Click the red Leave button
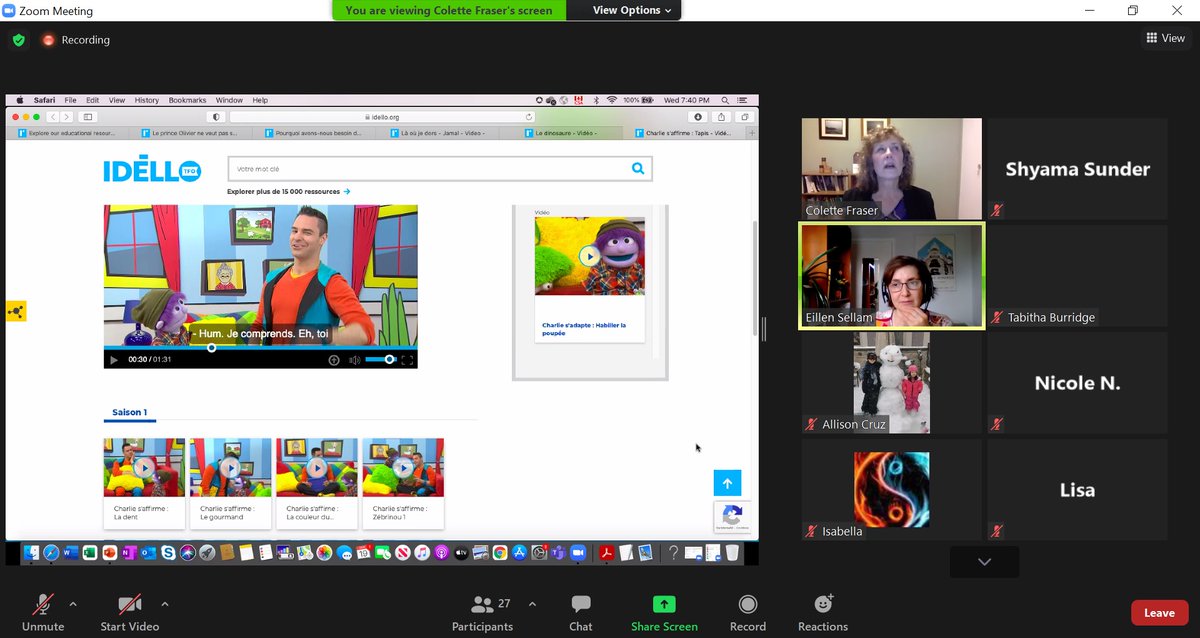The height and width of the screenshot is (638, 1200). [1159, 612]
